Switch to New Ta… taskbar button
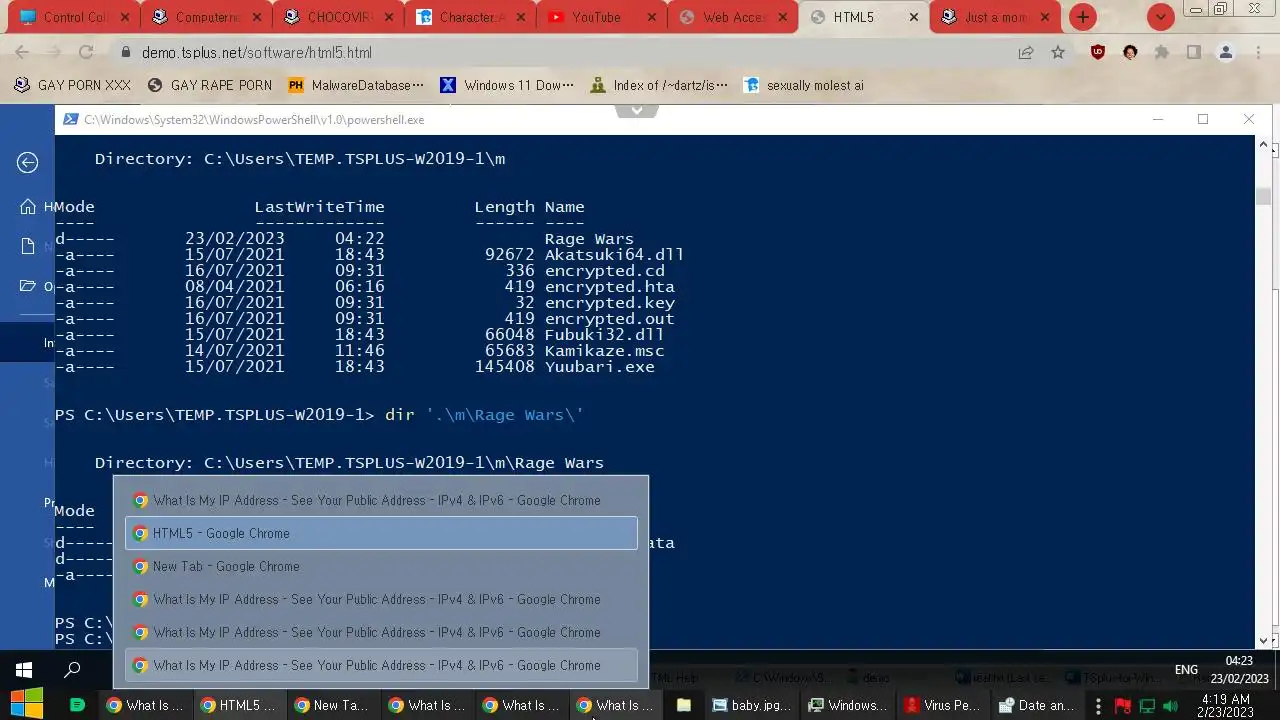The image size is (1280, 720). tap(332, 705)
